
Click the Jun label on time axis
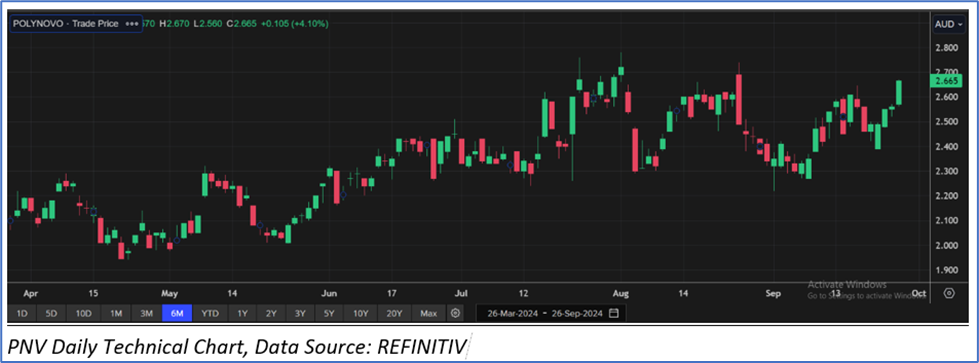tap(329, 293)
